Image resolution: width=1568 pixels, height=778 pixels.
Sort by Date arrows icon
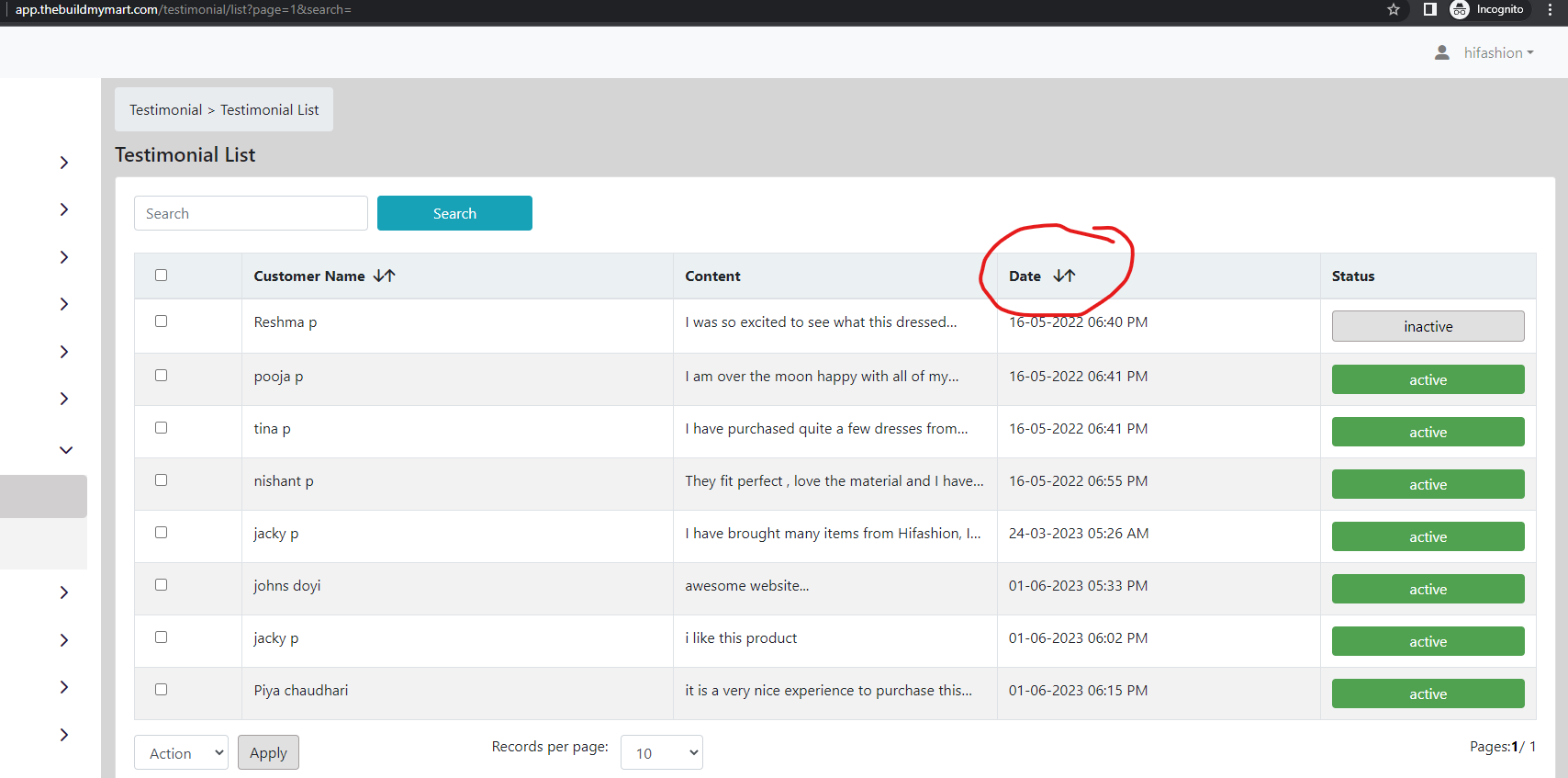tap(1065, 276)
